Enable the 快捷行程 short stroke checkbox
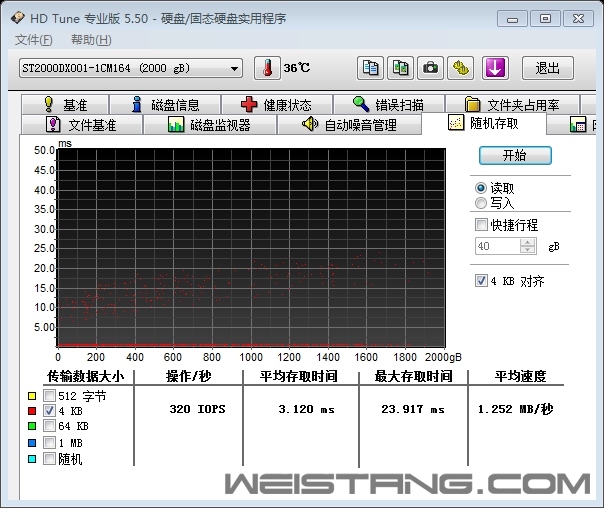 click(x=481, y=224)
